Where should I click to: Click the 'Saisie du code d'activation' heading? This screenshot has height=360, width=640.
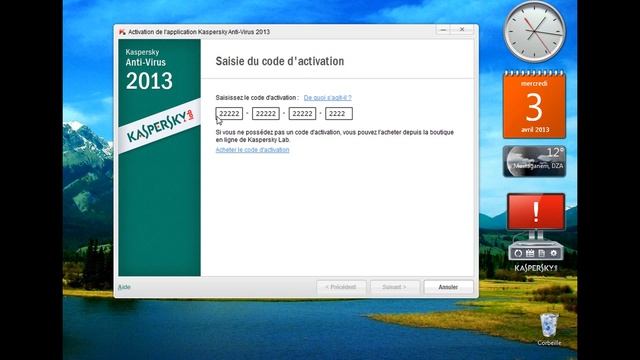[x=280, y=61]
